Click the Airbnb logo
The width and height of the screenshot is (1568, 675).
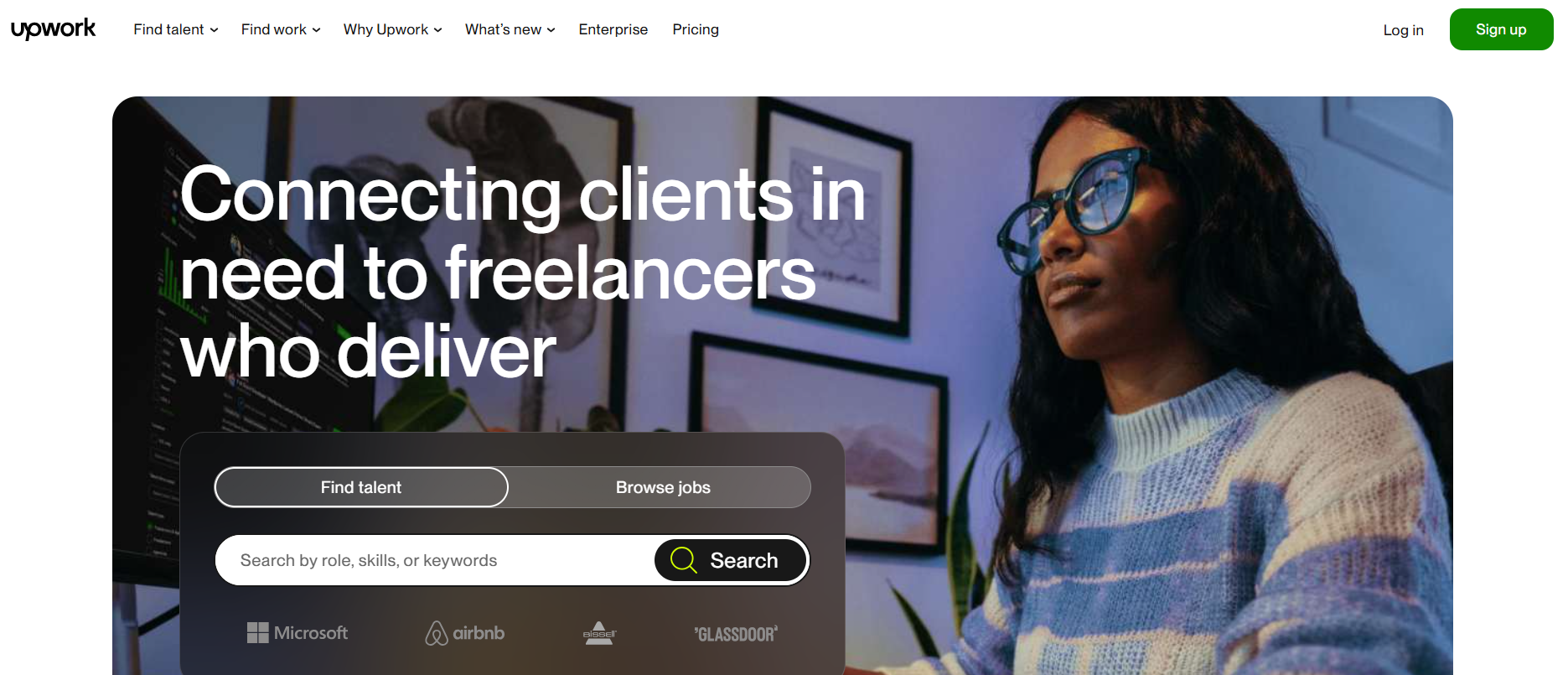(465, 633)
